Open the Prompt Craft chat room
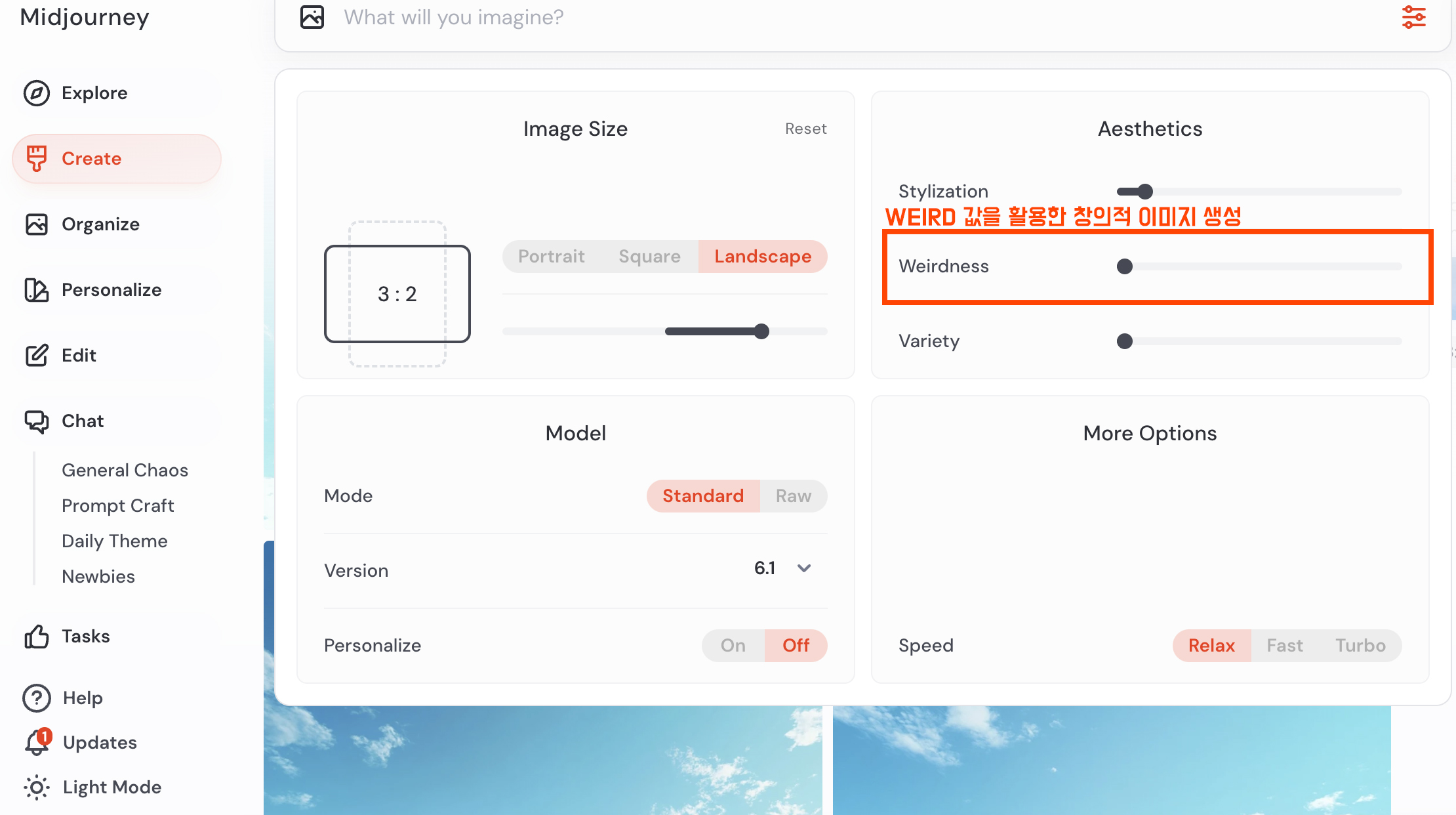 coord(118,506)
